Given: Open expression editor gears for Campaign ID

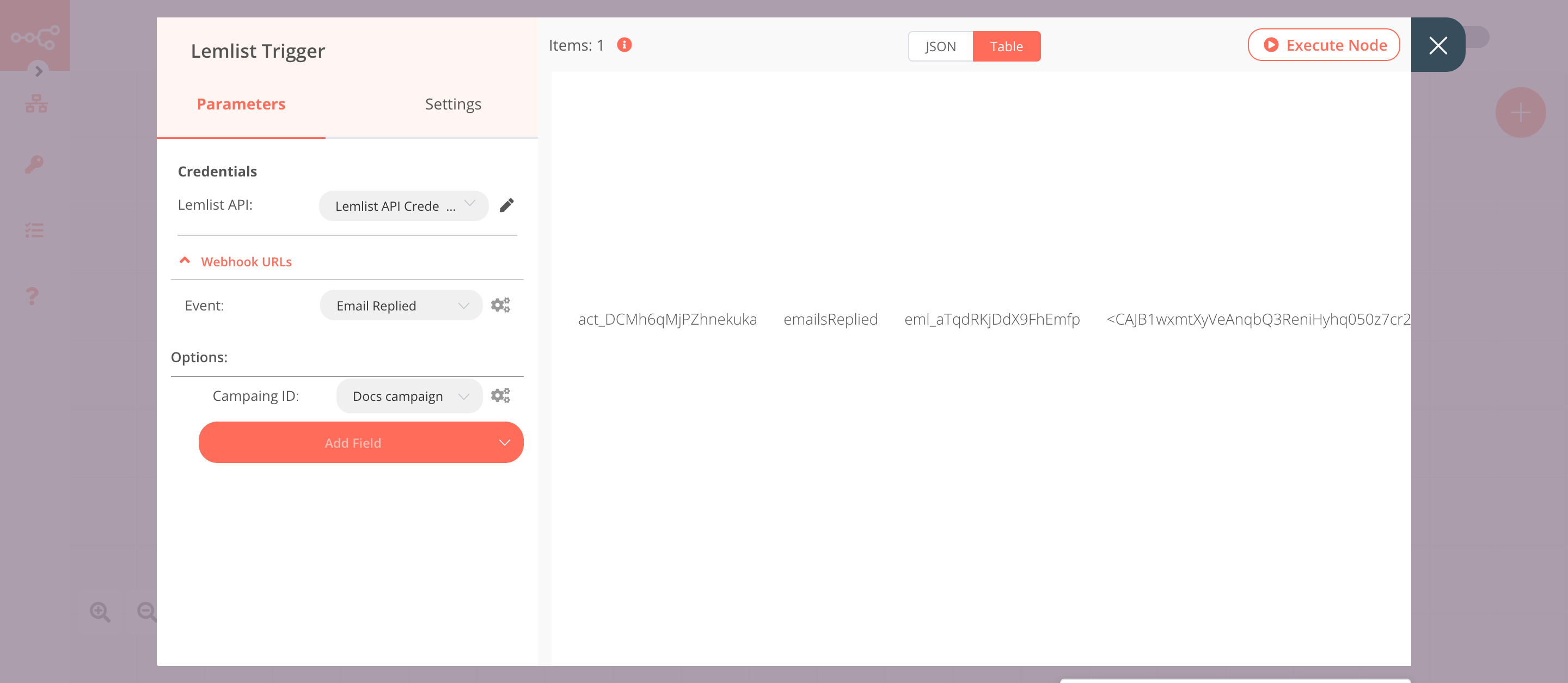Looking at the screenshot, I should [x=501, y=395].
